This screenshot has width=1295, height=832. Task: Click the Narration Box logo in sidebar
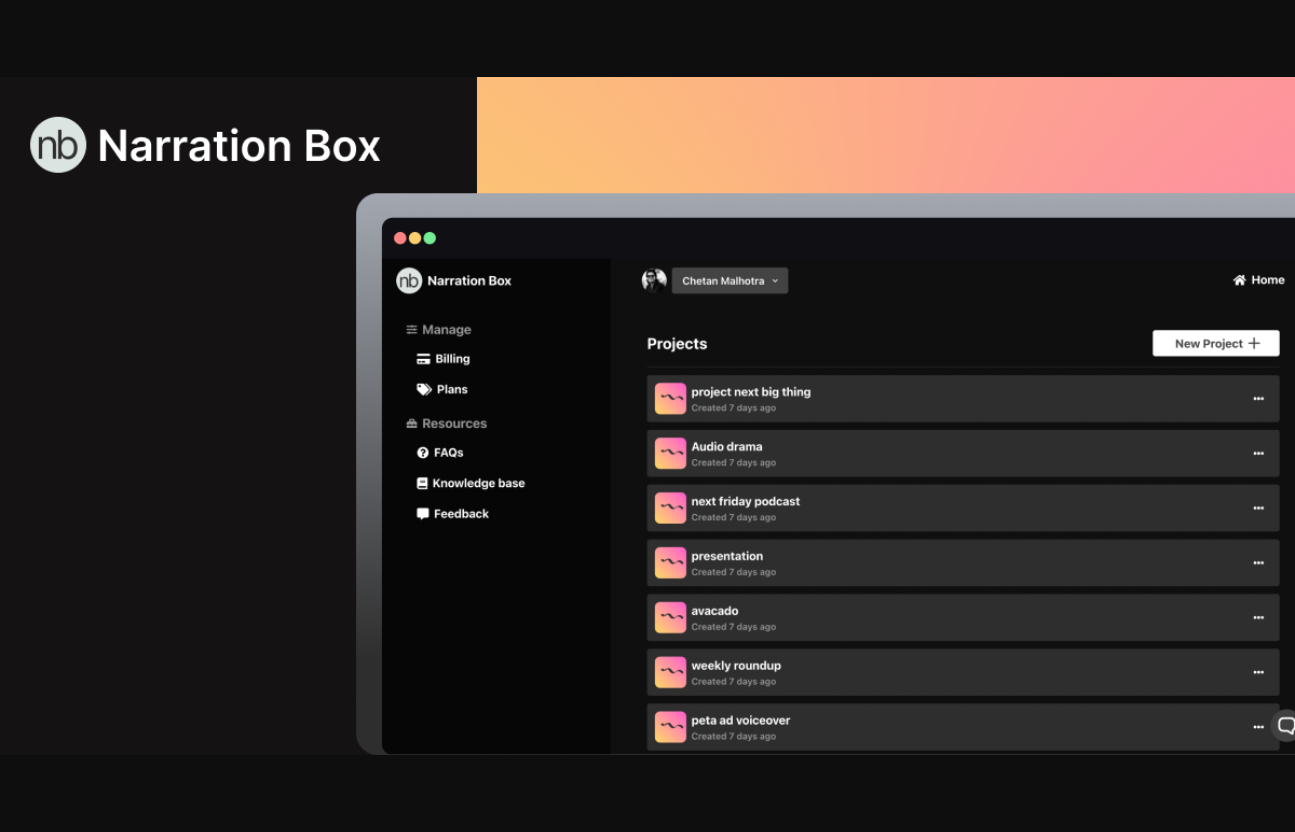[409, 281]
